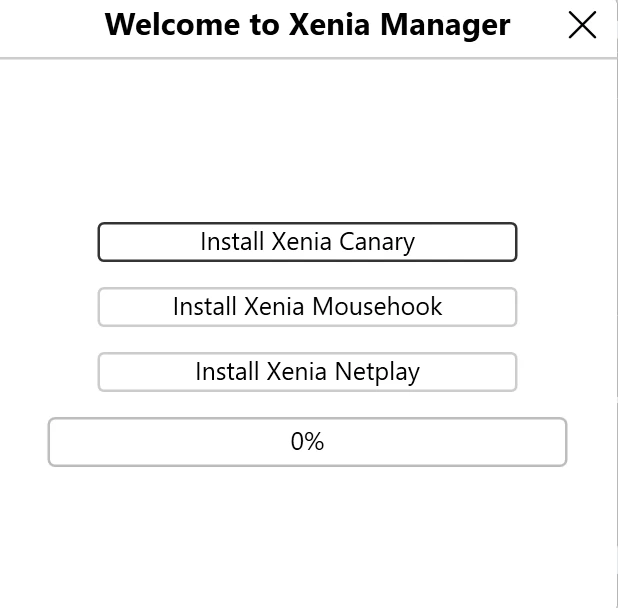Select the progress indicator showing 0%
The width and height of the screenshot is (618, 608).
pyautogui.click(x=307, y=442)
